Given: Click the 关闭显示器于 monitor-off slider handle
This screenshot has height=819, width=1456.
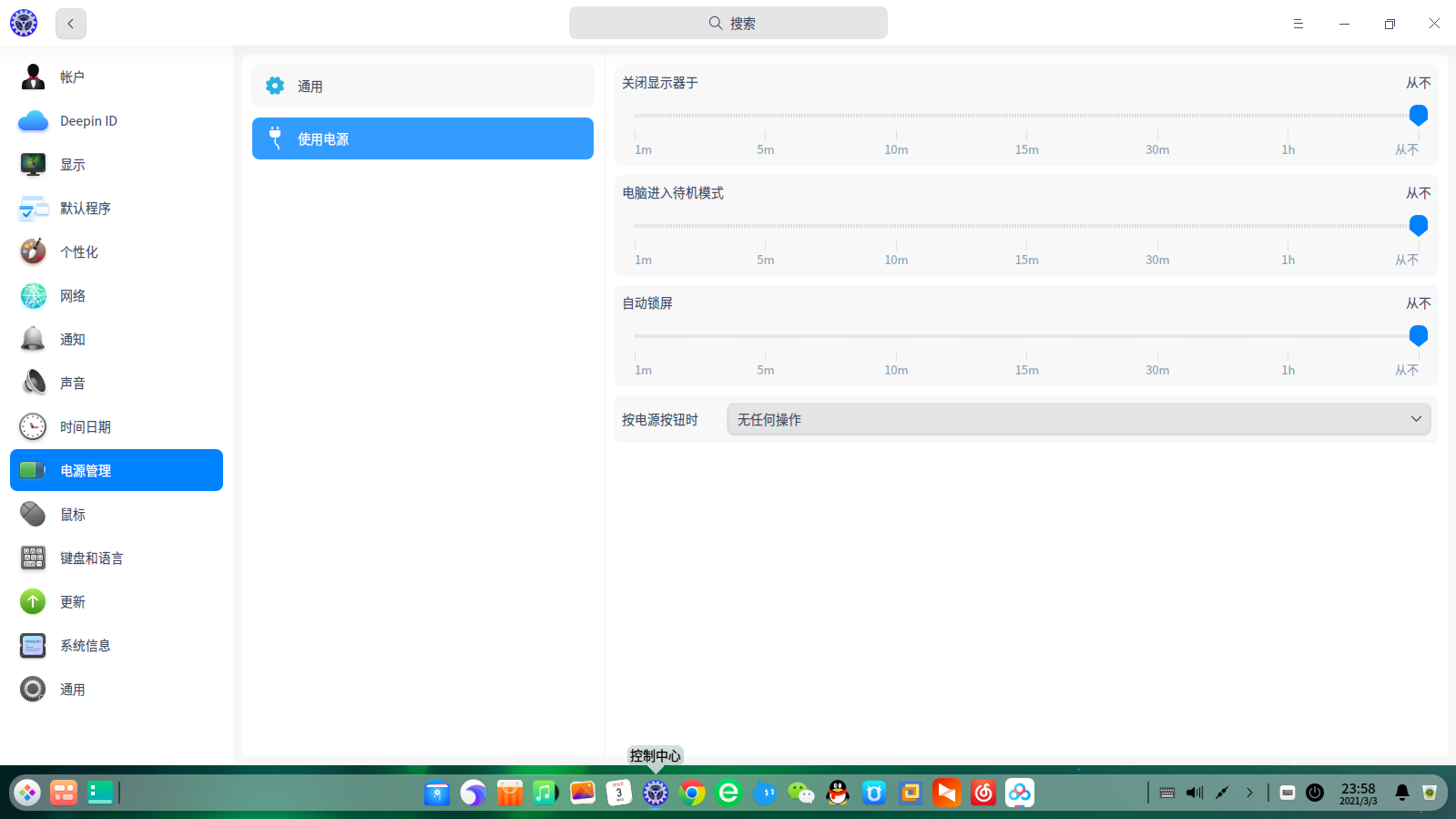Looking at the screenshot, I should pos(1418,116).
